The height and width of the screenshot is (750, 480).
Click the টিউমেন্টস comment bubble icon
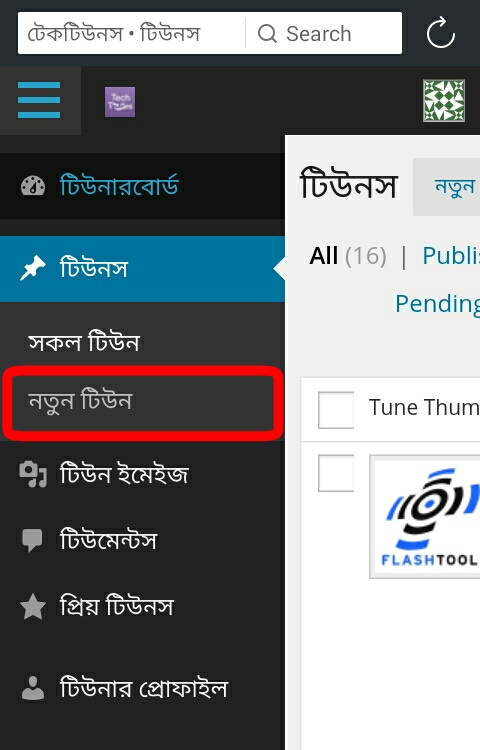click(x=33, y=540)
